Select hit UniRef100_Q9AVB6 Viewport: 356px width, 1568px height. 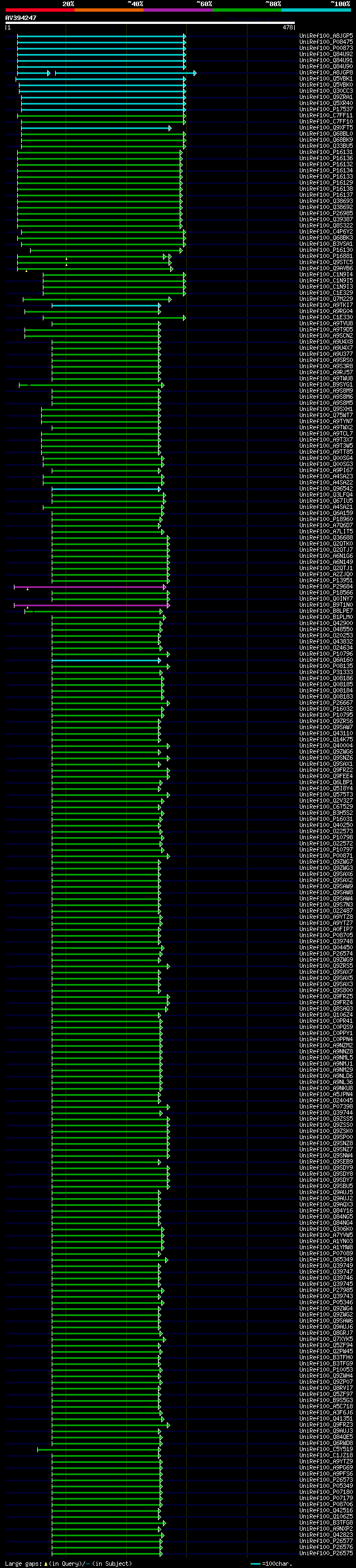[x=326, y=268]
